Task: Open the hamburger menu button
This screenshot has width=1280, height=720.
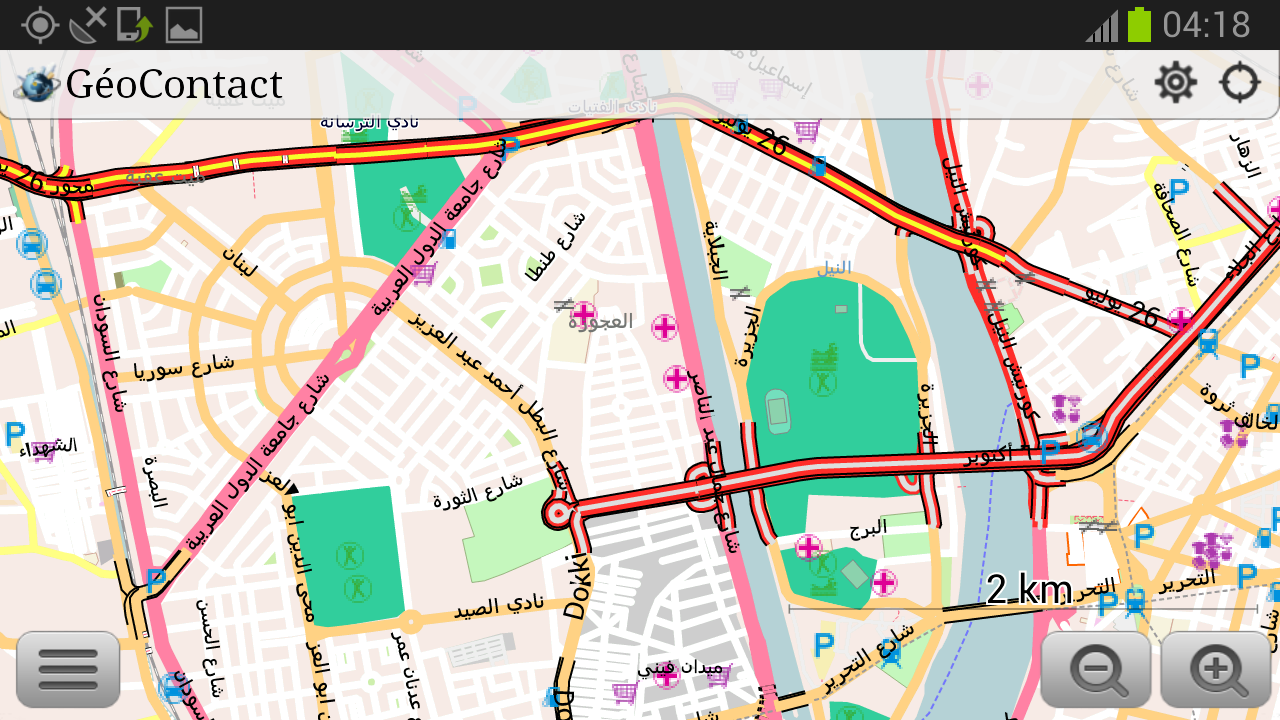Action: pyautogui.click(x=68, y=670)
